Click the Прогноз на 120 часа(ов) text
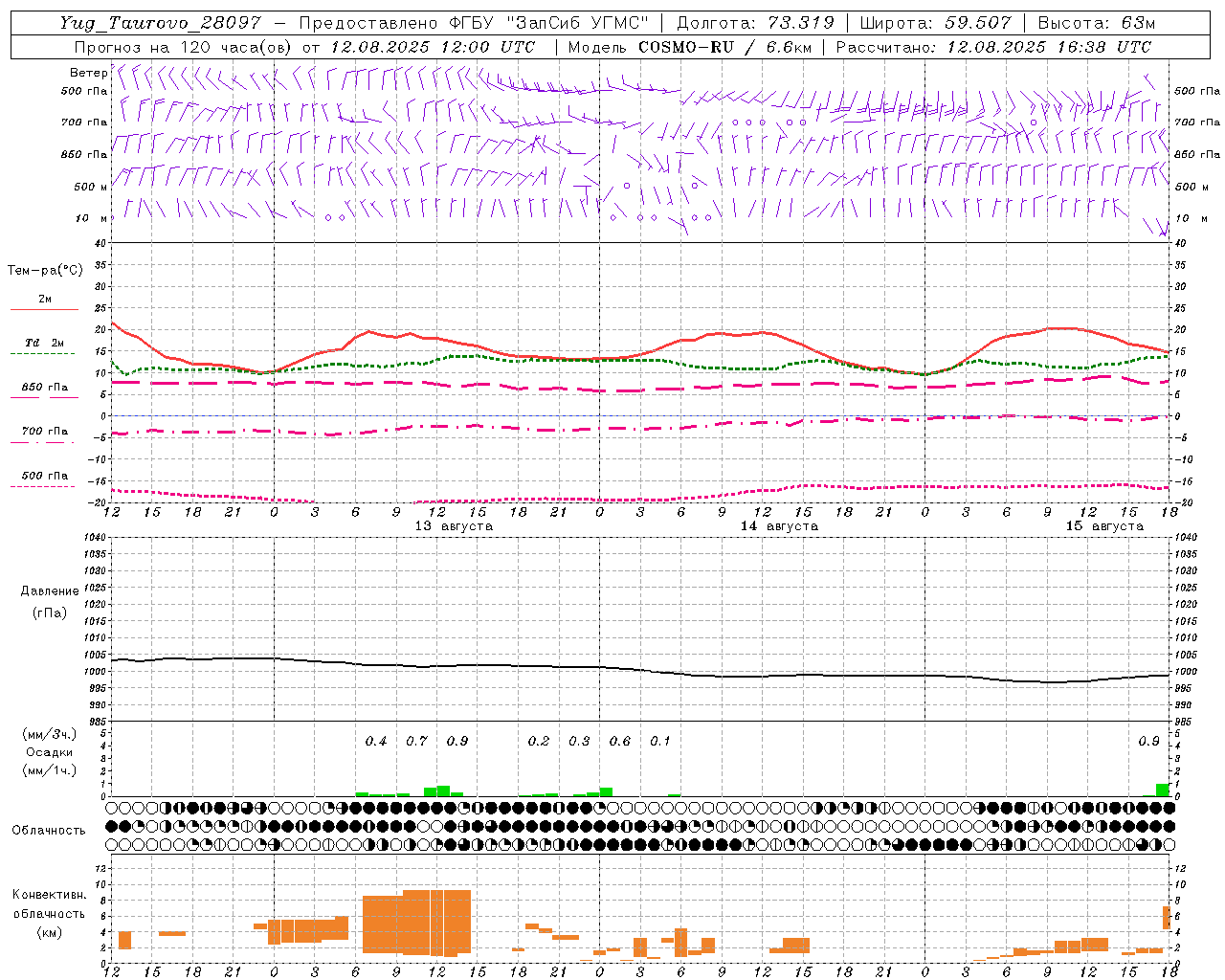 point(184,47)
